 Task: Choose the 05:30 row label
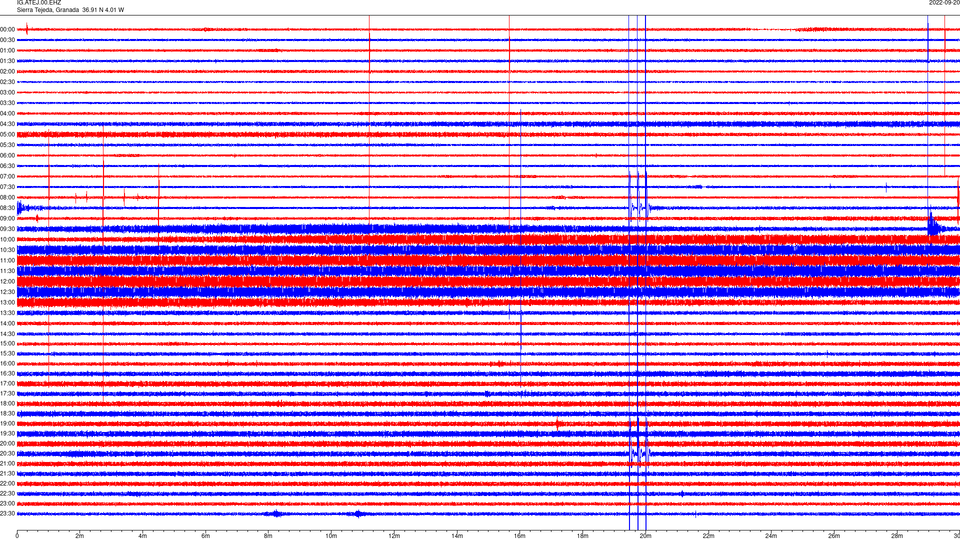7,145
